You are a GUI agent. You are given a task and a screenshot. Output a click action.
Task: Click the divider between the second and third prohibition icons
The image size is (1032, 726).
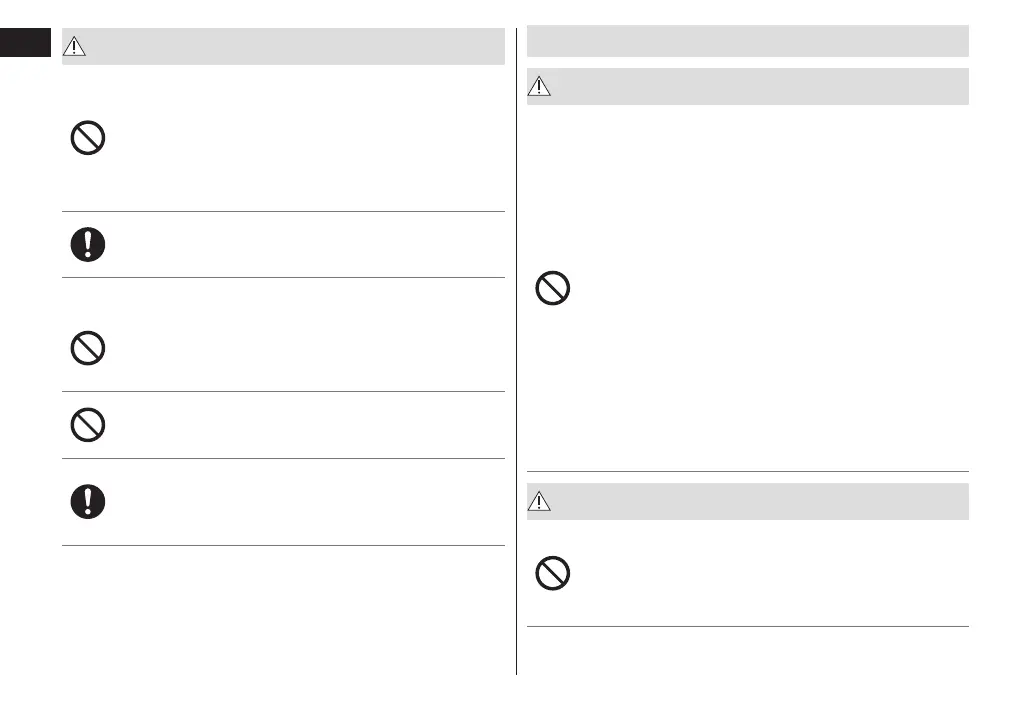pyautogui.click(x=283, y=391)
